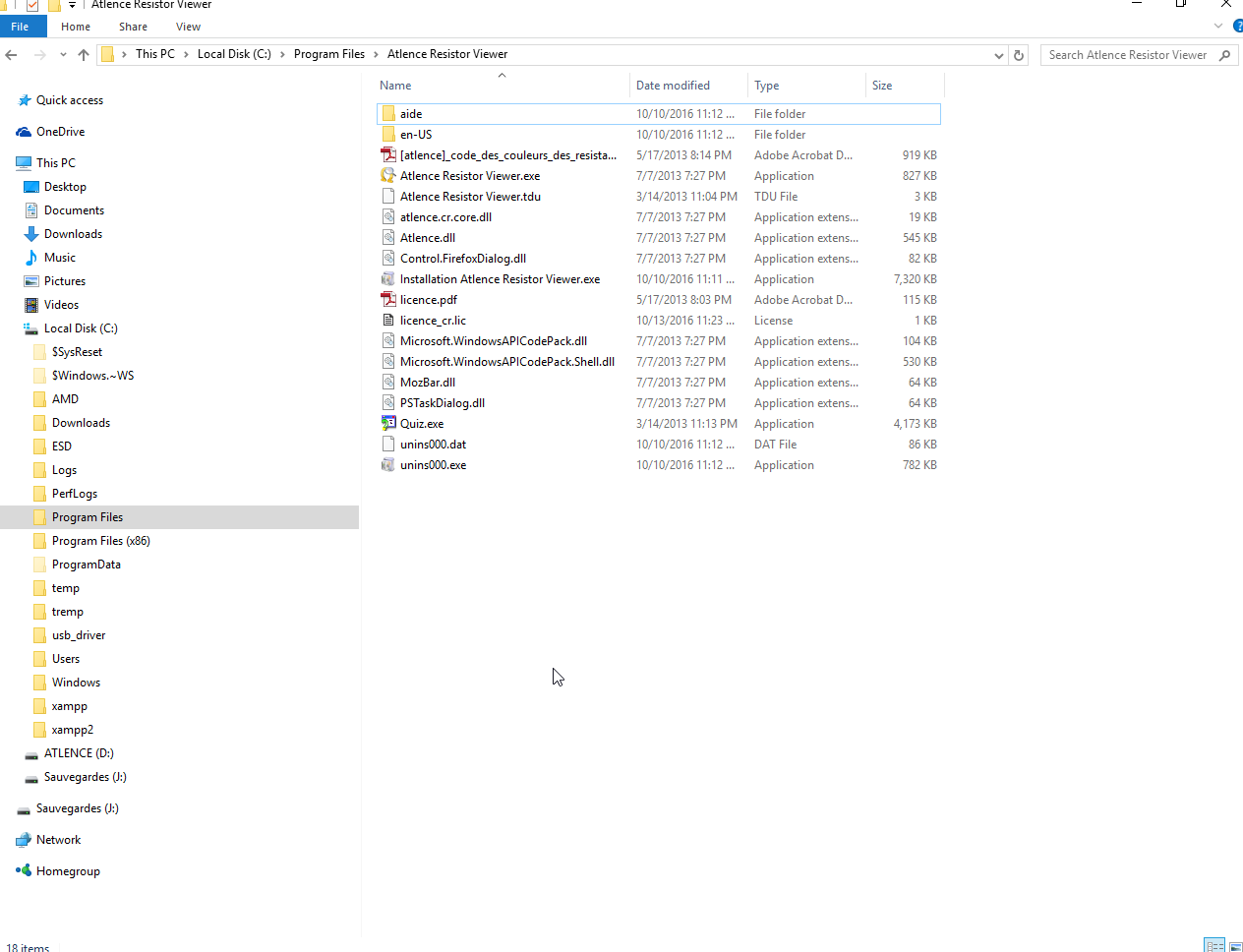The image size is (1243, 952).
Task: Open Desktop in navigation pane
Action: tap(65, 187)
